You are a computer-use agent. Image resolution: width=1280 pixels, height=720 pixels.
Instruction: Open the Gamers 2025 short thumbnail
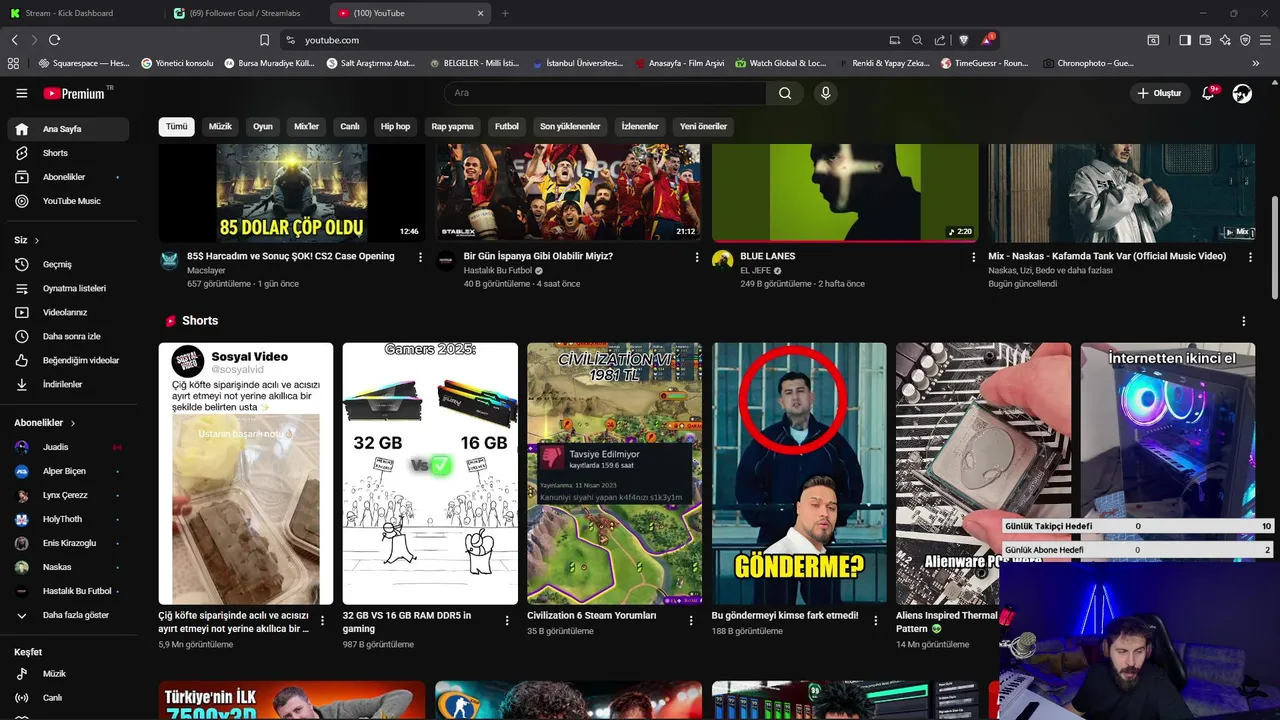(x=430, y=473)
